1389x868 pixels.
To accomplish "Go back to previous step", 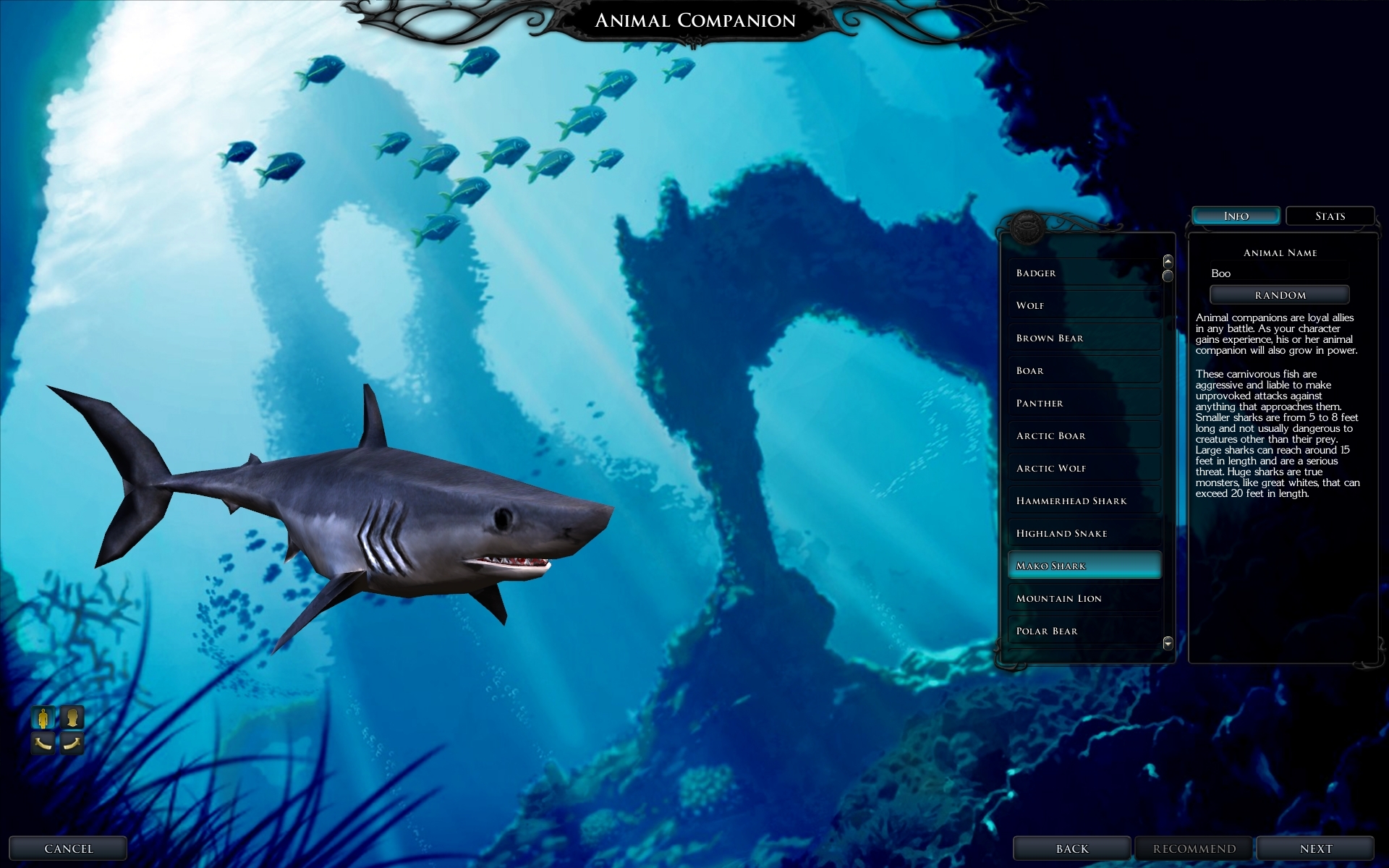I will [1071, 848].
